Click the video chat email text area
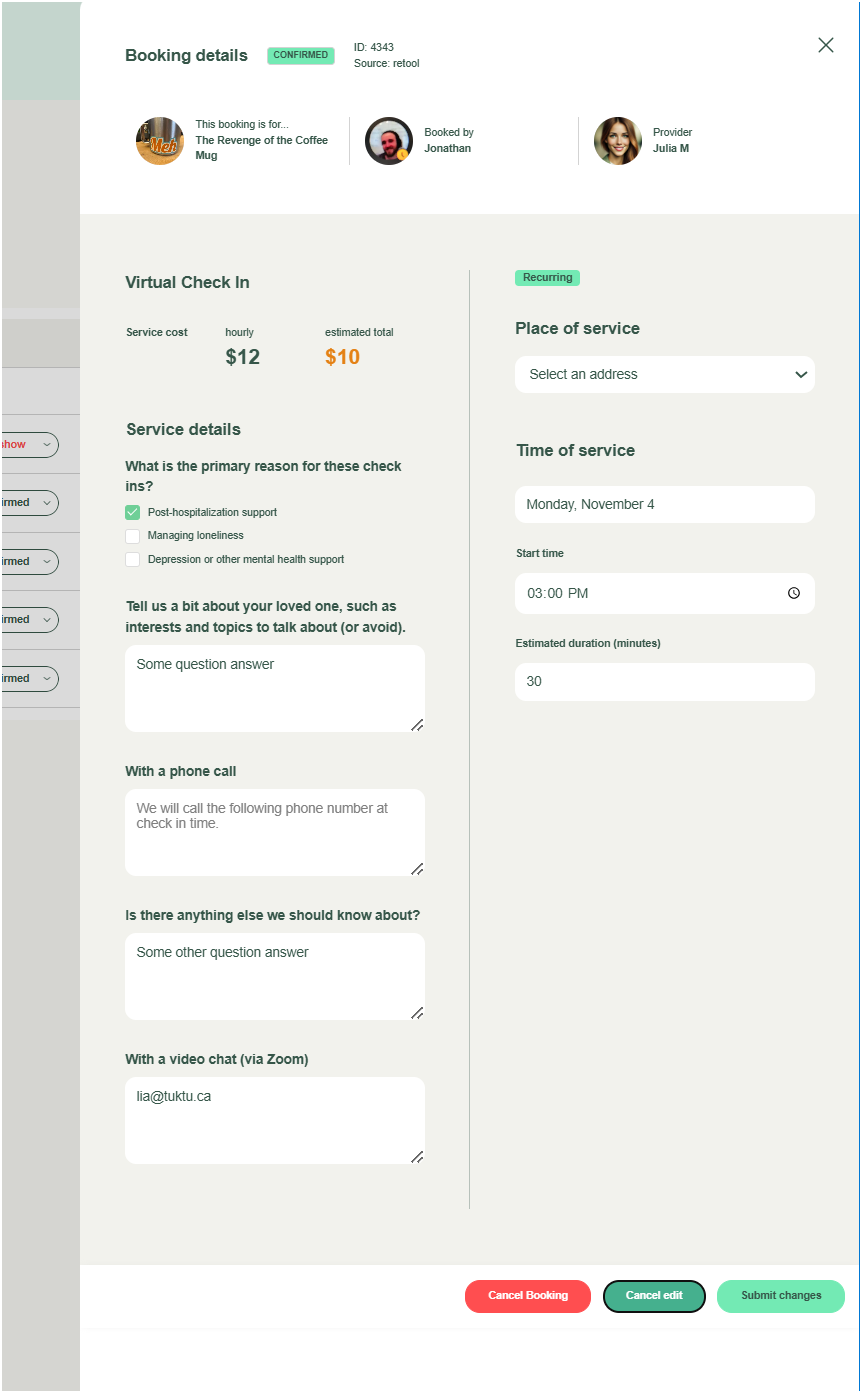 point(274,1120)
